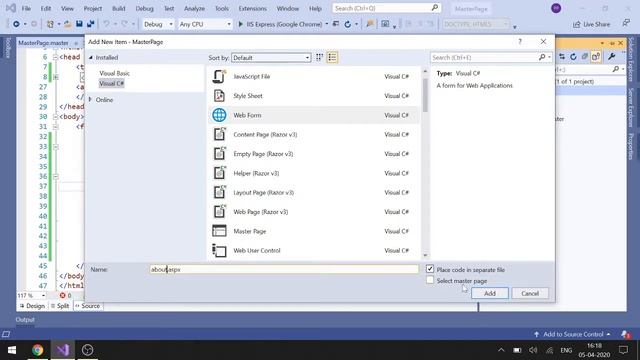Click Save All icon in toolbar
This screenshot has width=640, height=360.
pos(90,24)
